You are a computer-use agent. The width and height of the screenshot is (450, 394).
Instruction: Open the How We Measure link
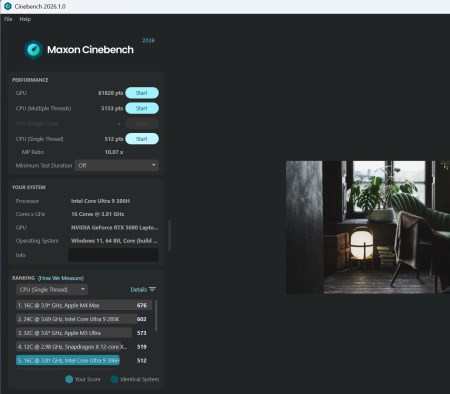pos(61,278)
